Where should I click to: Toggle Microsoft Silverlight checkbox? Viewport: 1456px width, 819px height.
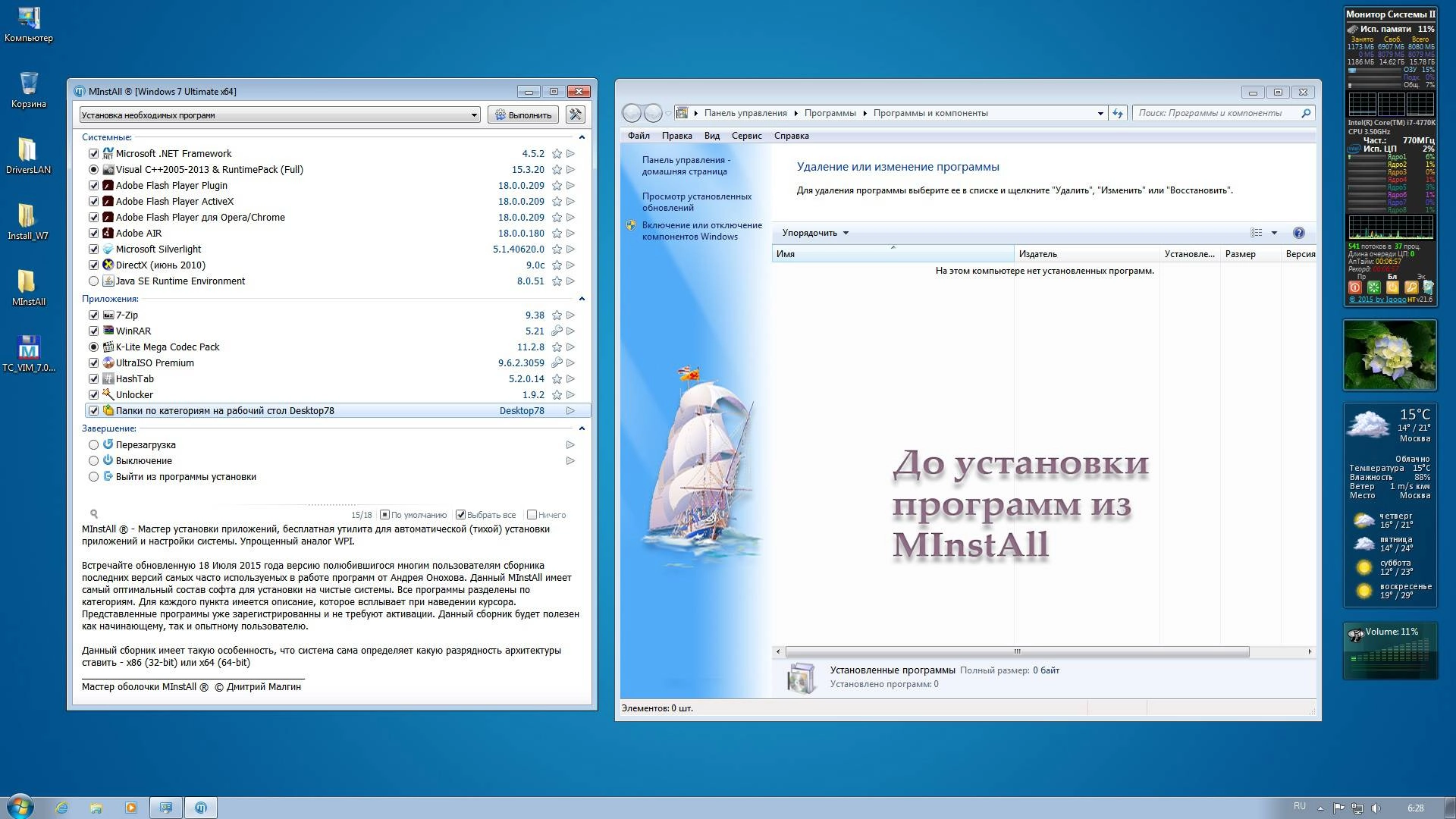(x=93, y=249)
